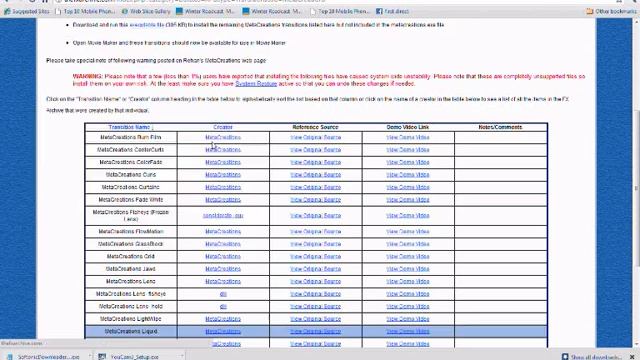View demo video for MetaCreations Liquid
This screenshot has height=360, width=640.
(x=408, y=331)
